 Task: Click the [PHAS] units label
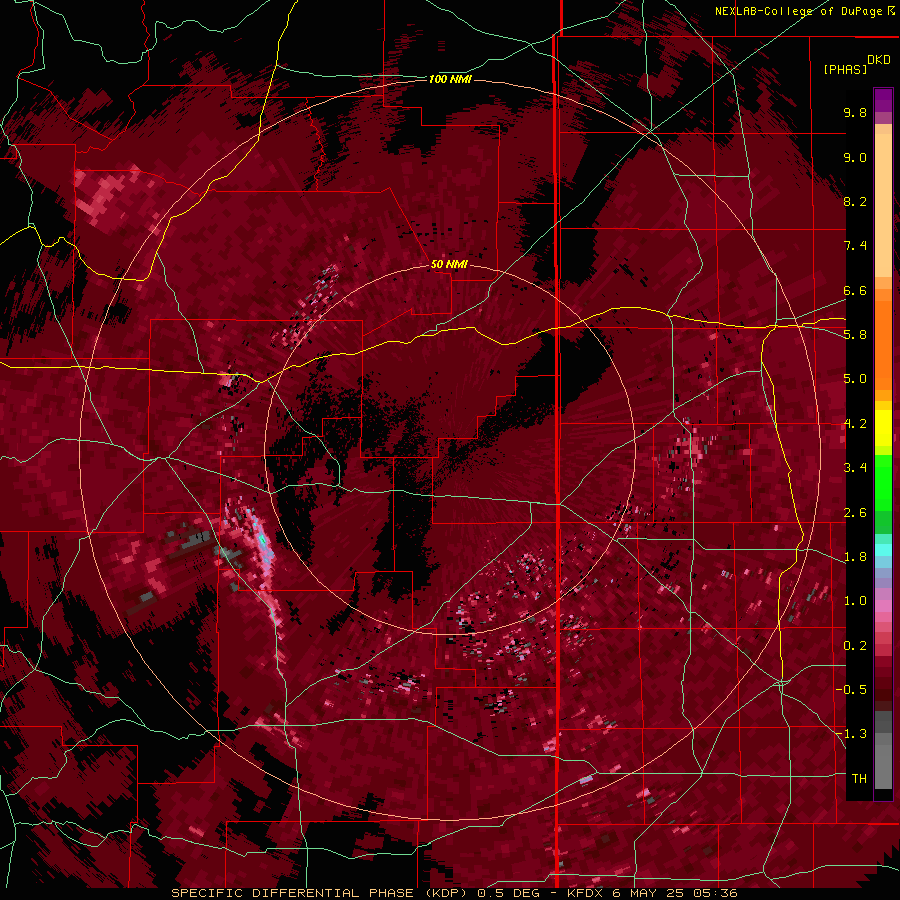pos(845,69)
